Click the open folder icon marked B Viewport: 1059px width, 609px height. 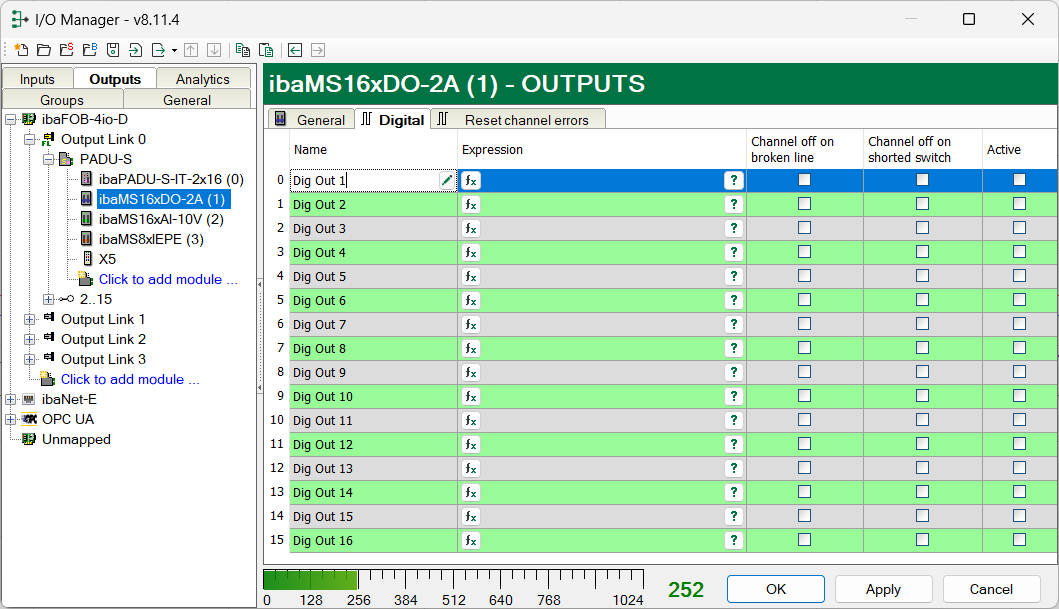point(90,50)
